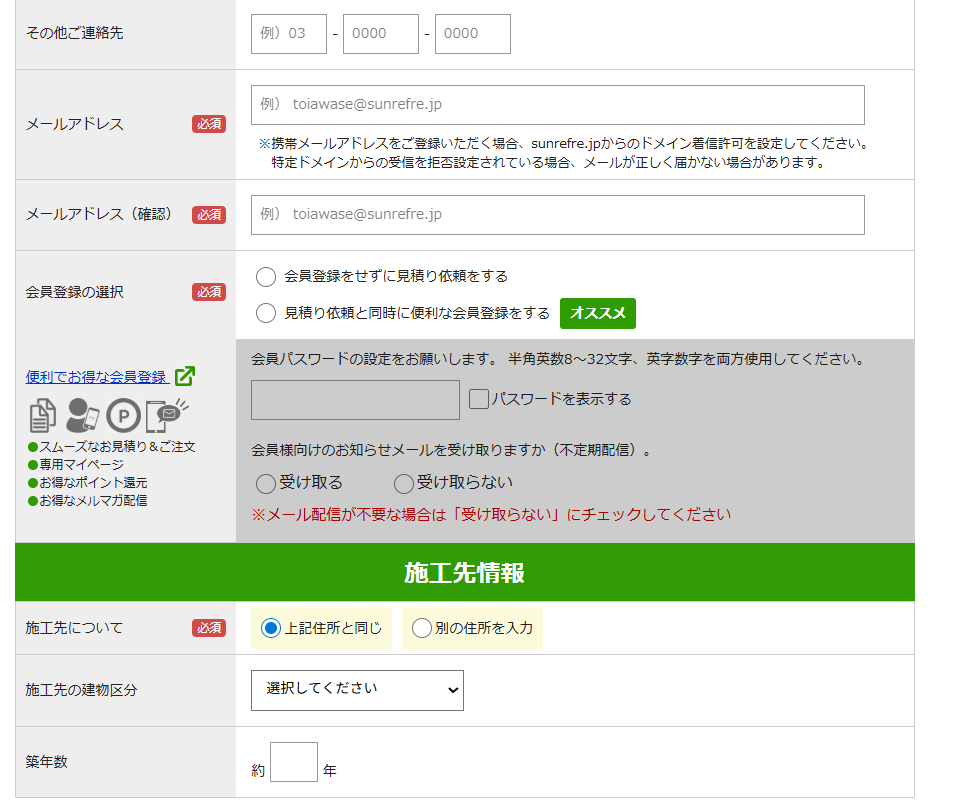
Task: Click the green オススメ badge
Action: point(597,313)
